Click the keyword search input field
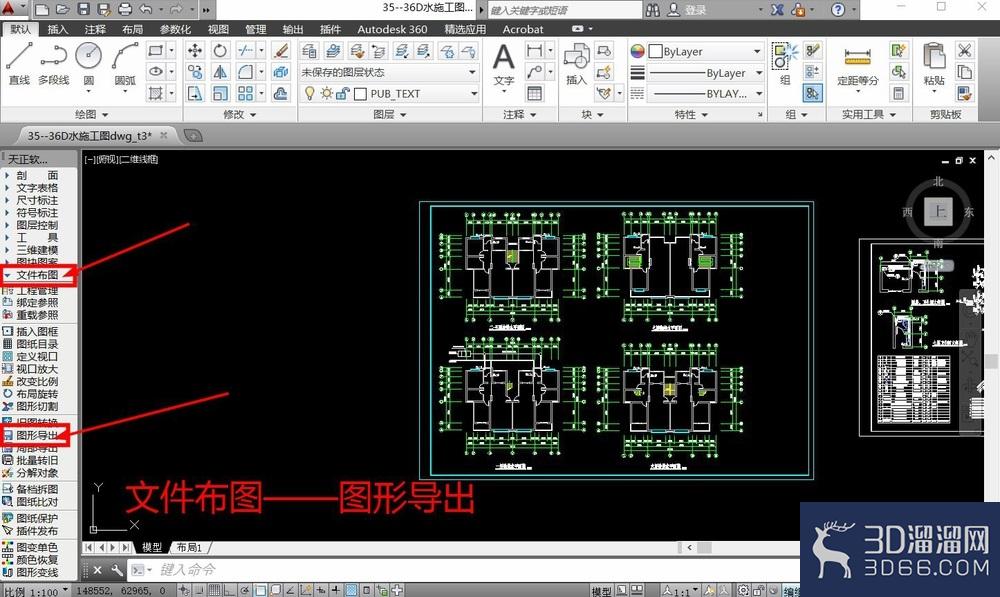1000x597 pixels. pos(565,10)
